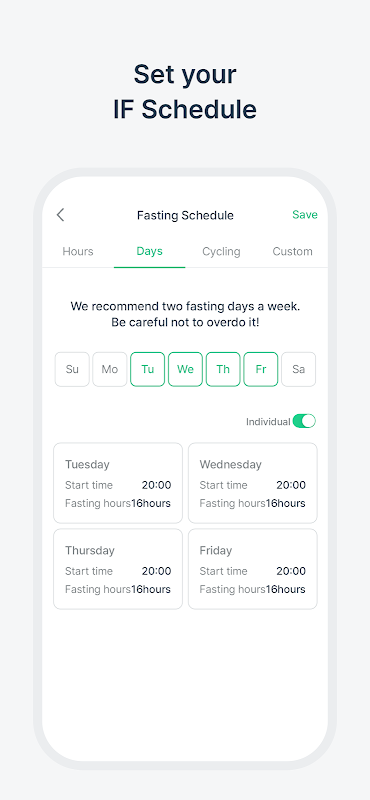Switch to the Cycling tab
This screenshot has width=370, height=800.
tap(221, 252)
